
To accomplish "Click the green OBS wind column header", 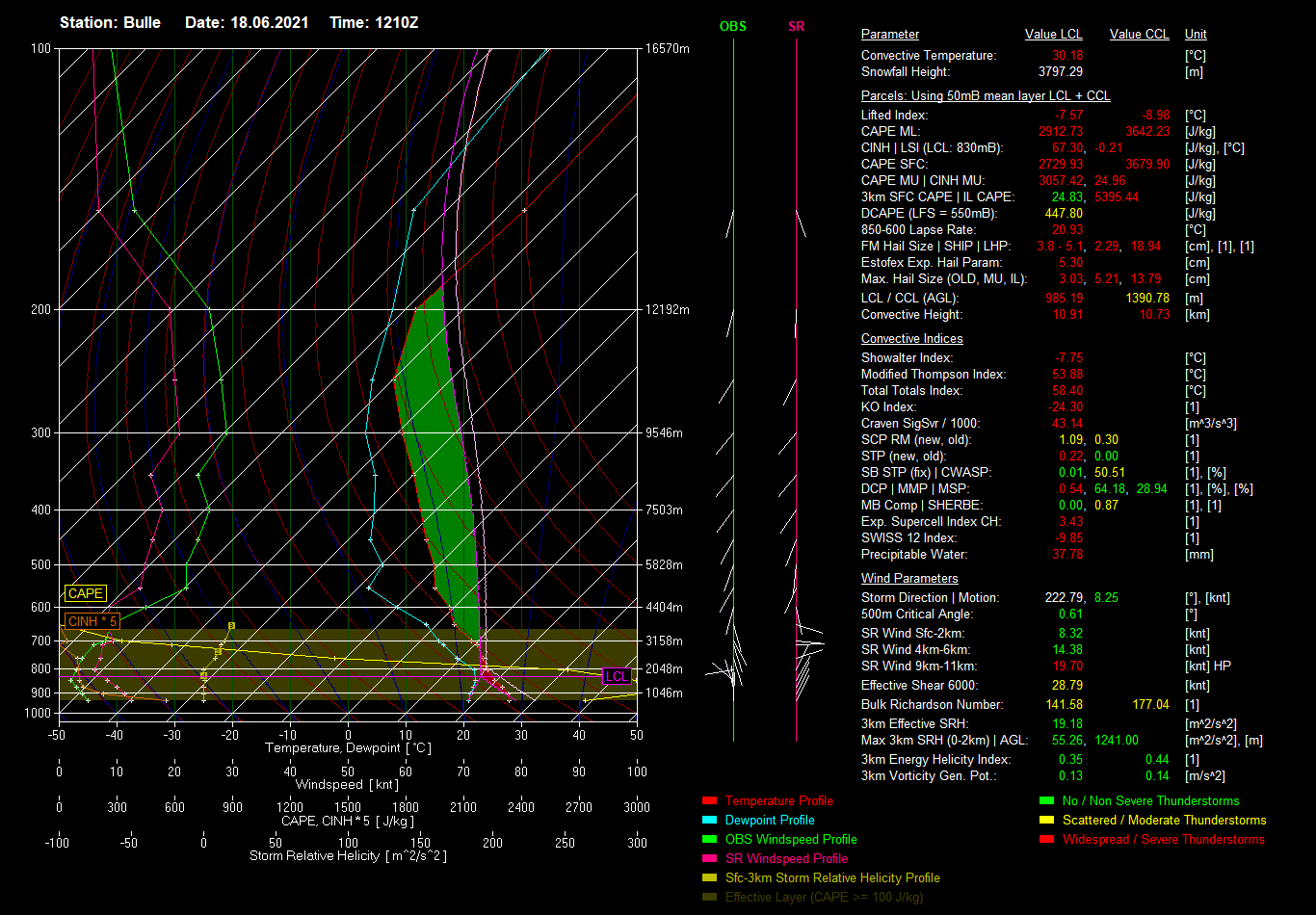I will pyautogui.click(x=732, y=27).
